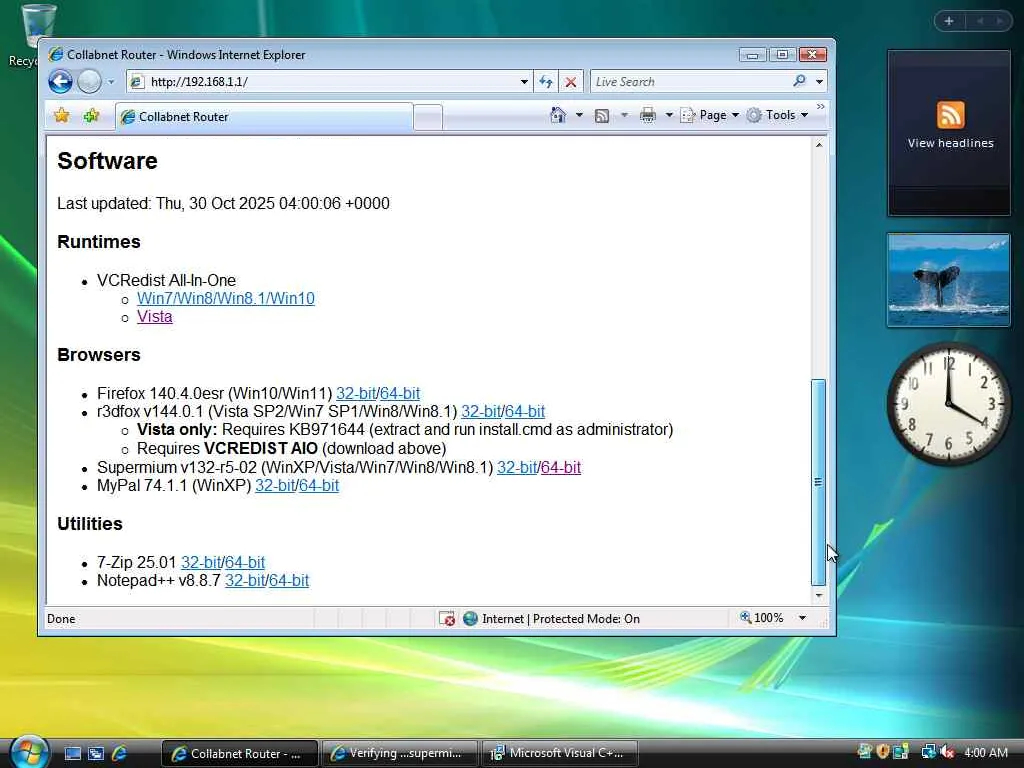Download MyPal 74.1.1 32-bit
1024x768 pixels.
tap(275, 486)
